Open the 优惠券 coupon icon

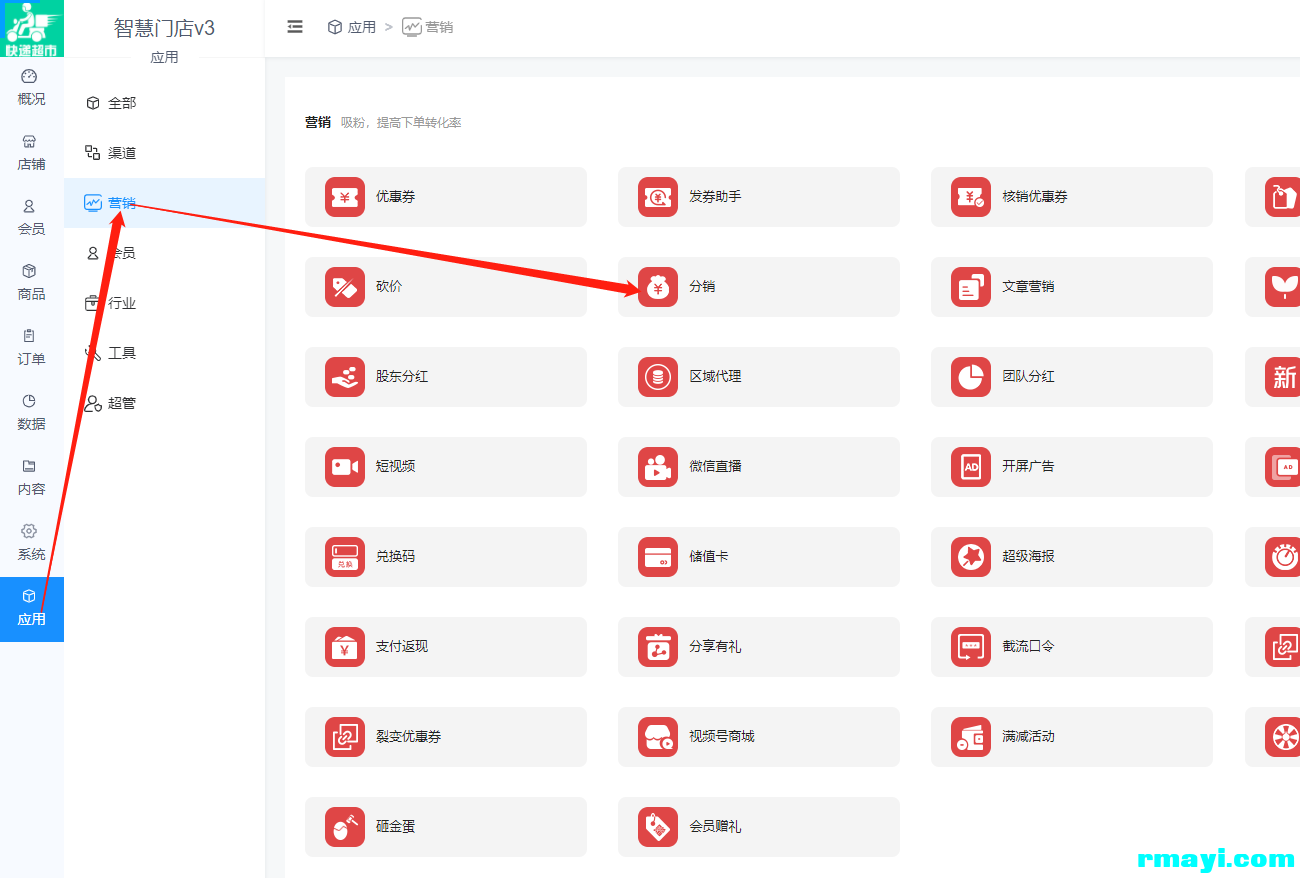pos(345,197)
